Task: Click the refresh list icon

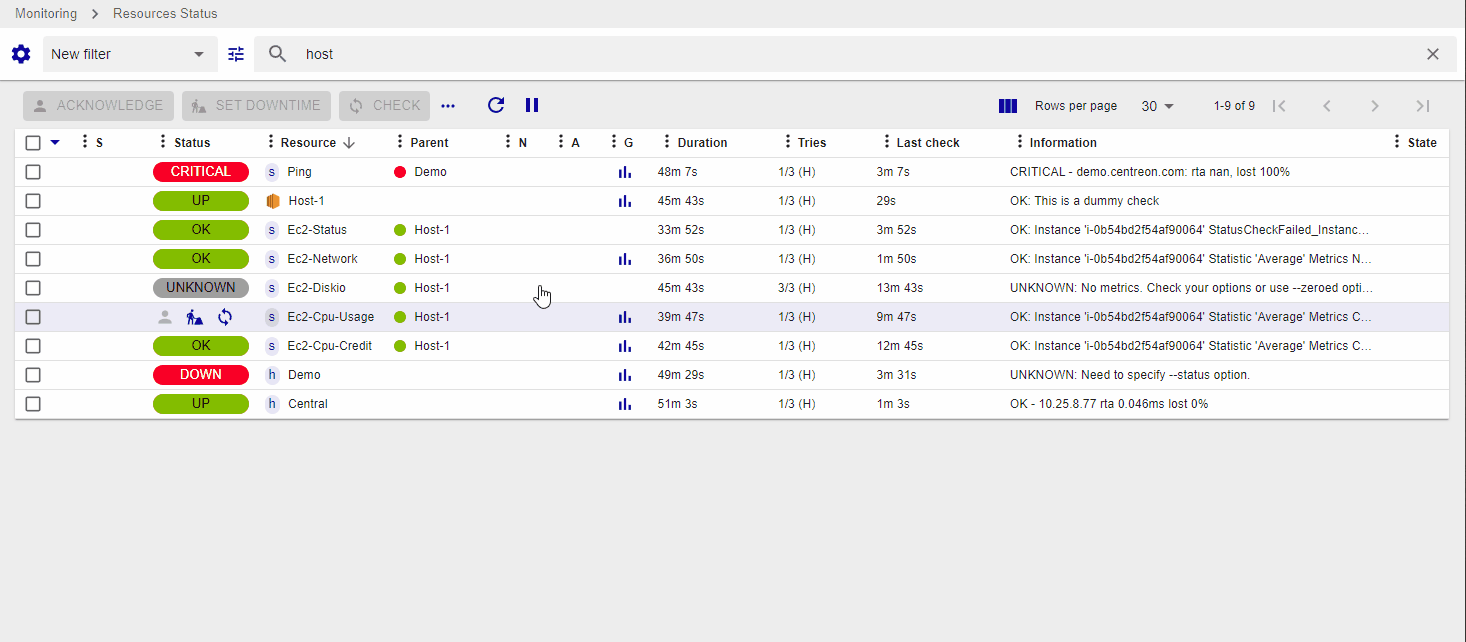Action: pyautogui.click(x=496, y=105)
